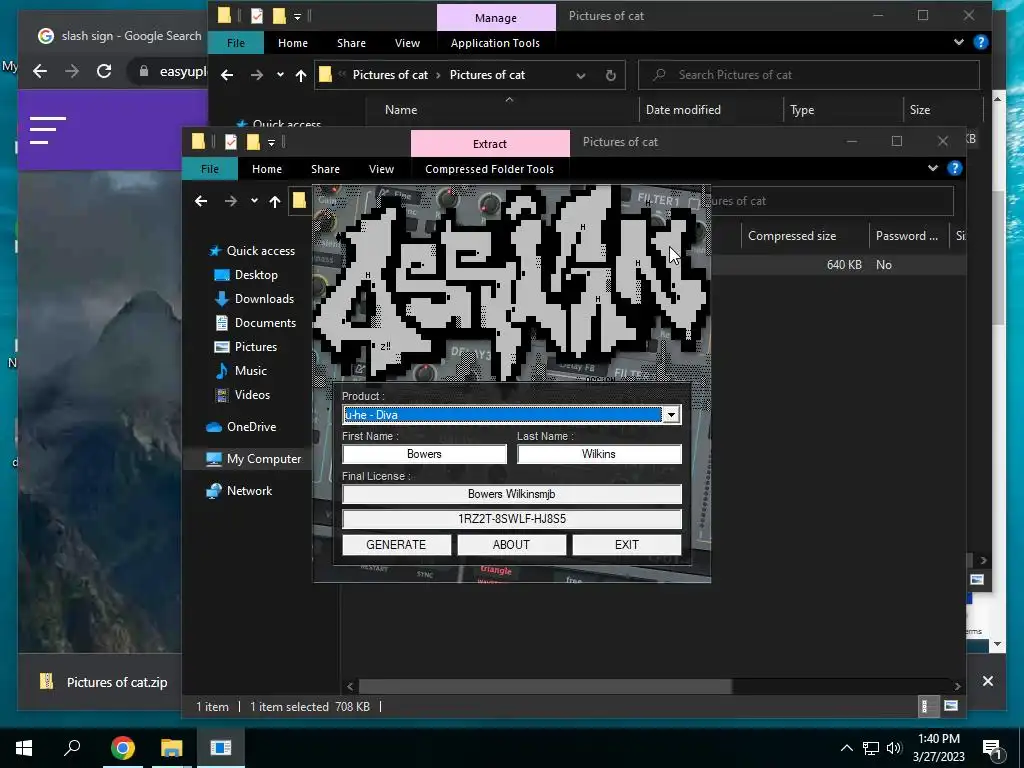Open hamburger menu on purple webpage
The image size is (1024, 768).
[48, 130]
